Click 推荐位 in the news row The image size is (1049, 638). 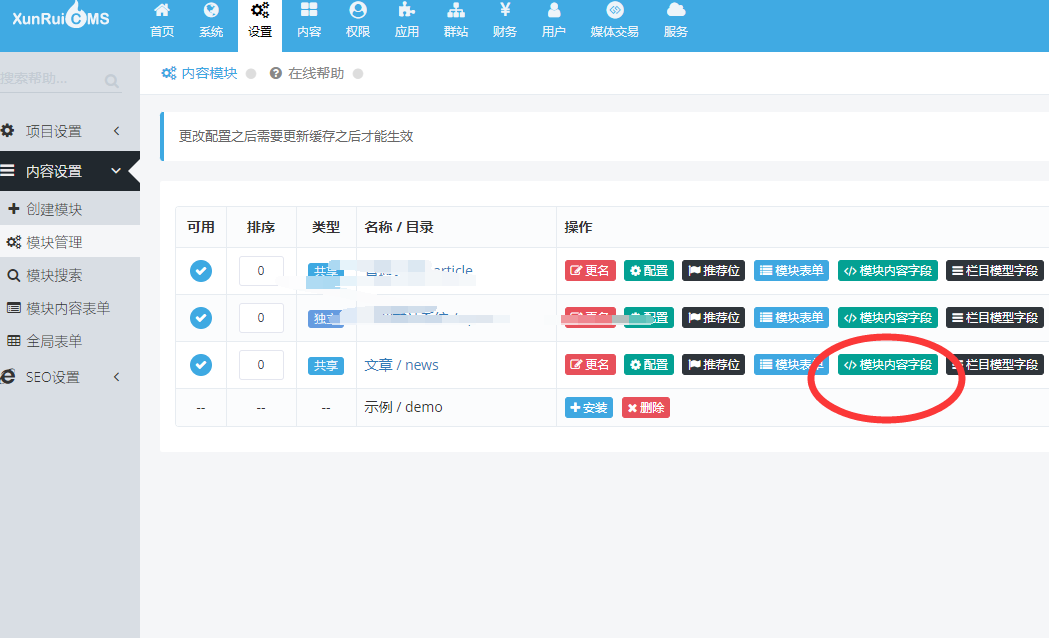click(714, 364)
